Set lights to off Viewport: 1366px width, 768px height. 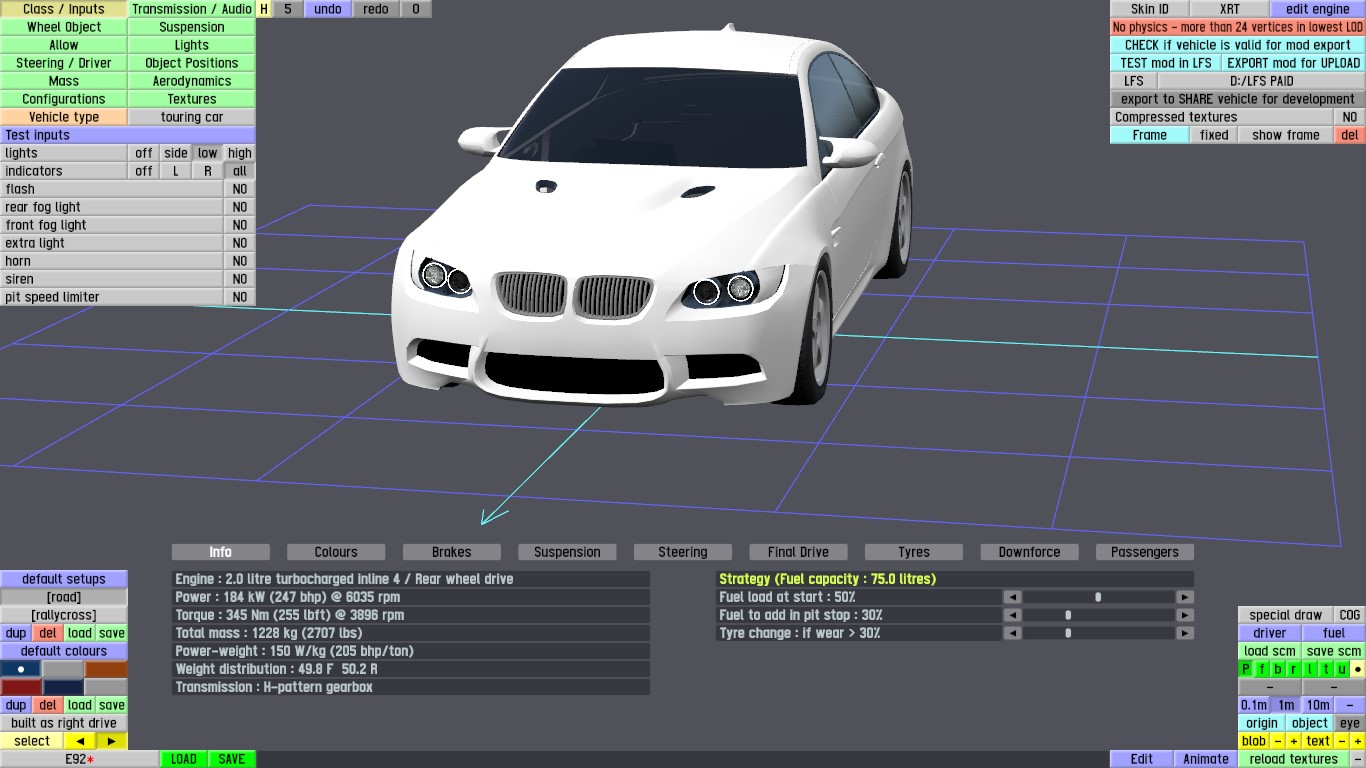(144, 153)
